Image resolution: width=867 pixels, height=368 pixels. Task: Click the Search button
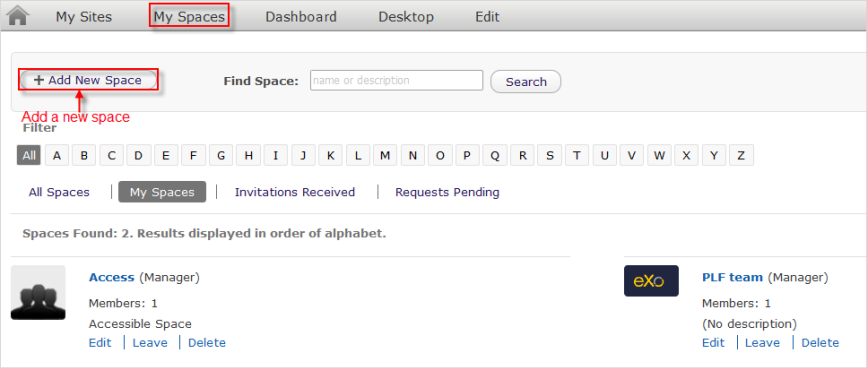tap(526, 82)
